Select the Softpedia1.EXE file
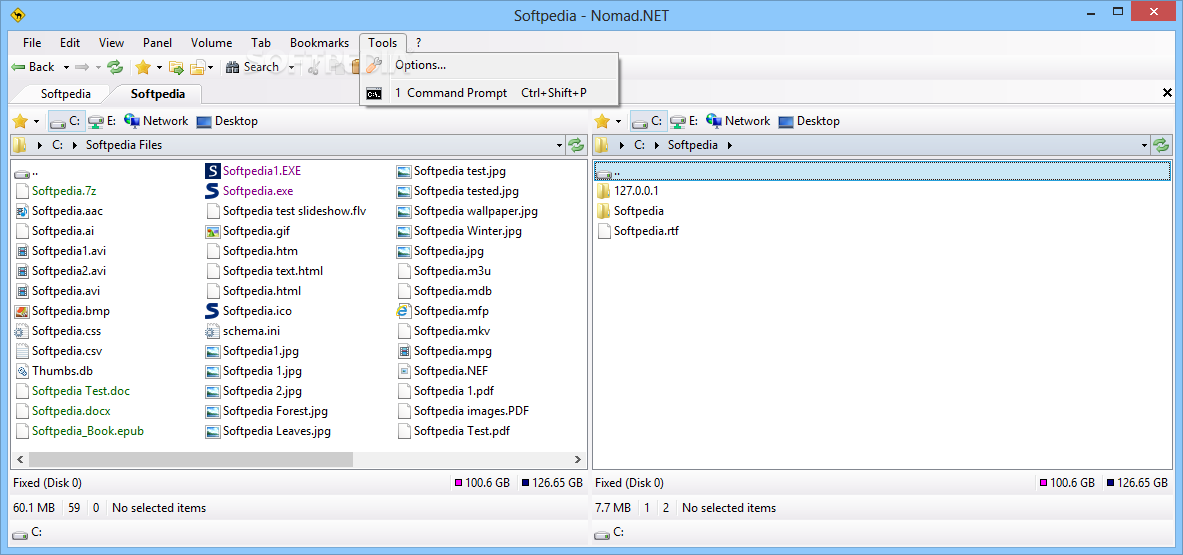Screen dimensions: 1183x555 click(x=254, y=171)
